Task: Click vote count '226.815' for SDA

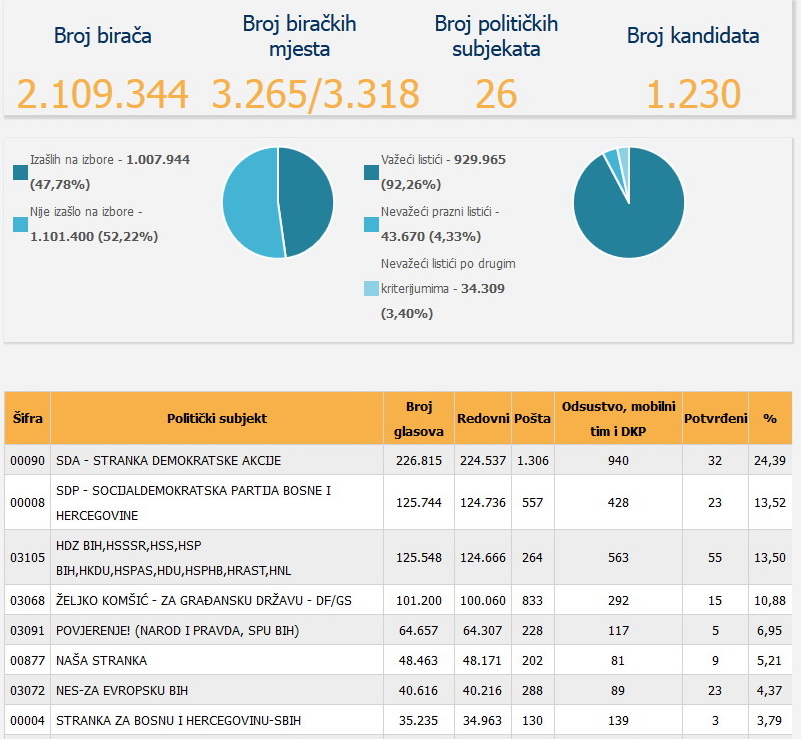Action: coord(419,461)
